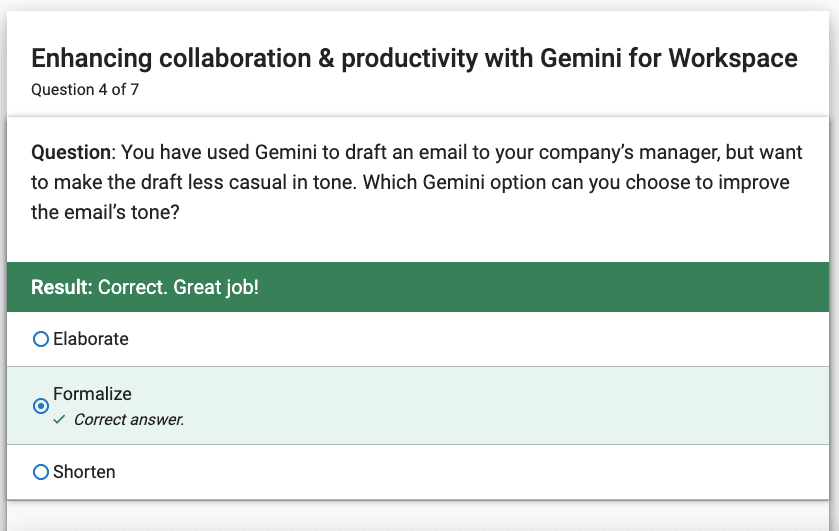Click the bold Question label
This screenshot has height=531, width=839.
[73, 153]
